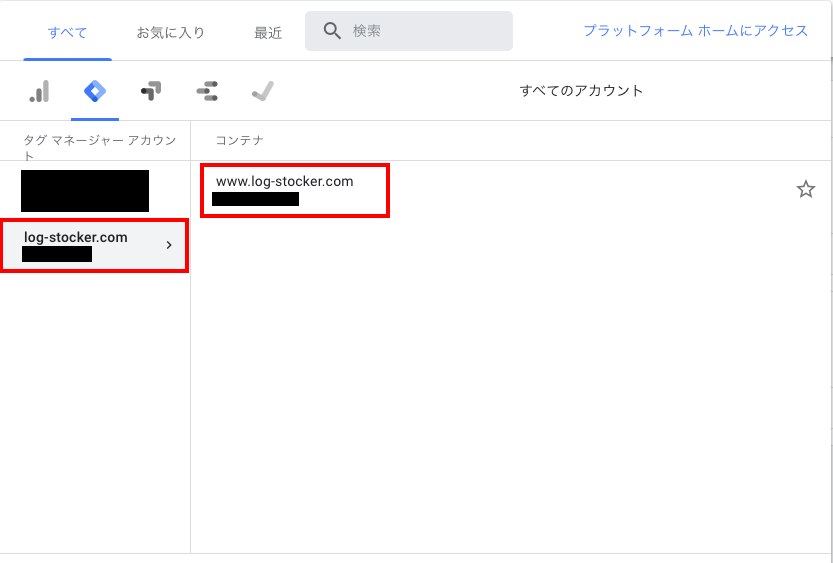Open the お気に入り tab
The width and height of the screenshot is (833, 563).
point(171,32)
